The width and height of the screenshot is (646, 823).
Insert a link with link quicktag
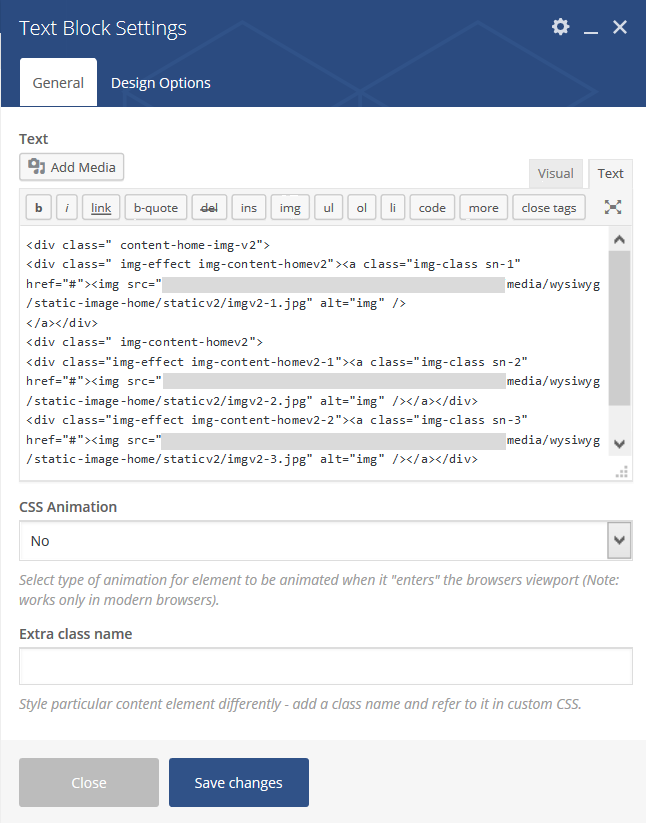[101, 208]
